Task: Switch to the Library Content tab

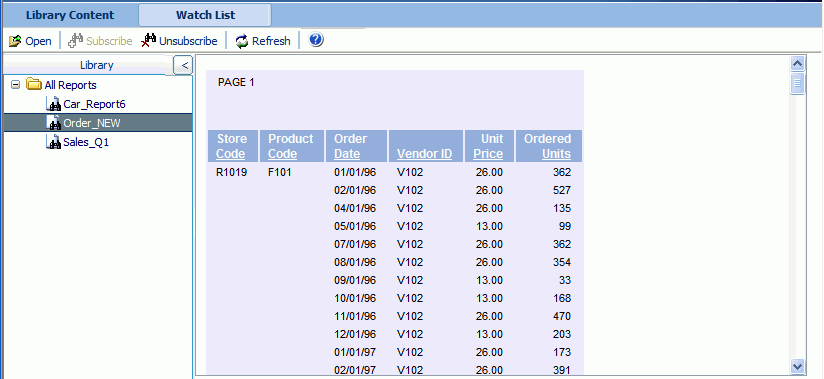Action: tap(70, 15)
